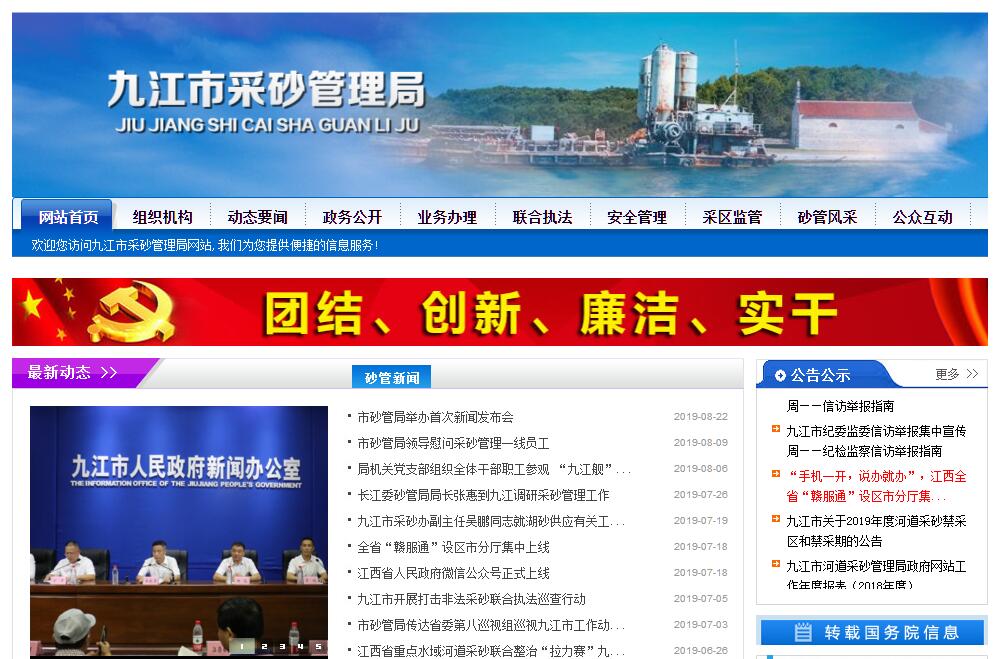Open 九江市关于2019年度河道采砂禁采 notice
This screenshot has width=999, height=659.
tap(876, 531)
